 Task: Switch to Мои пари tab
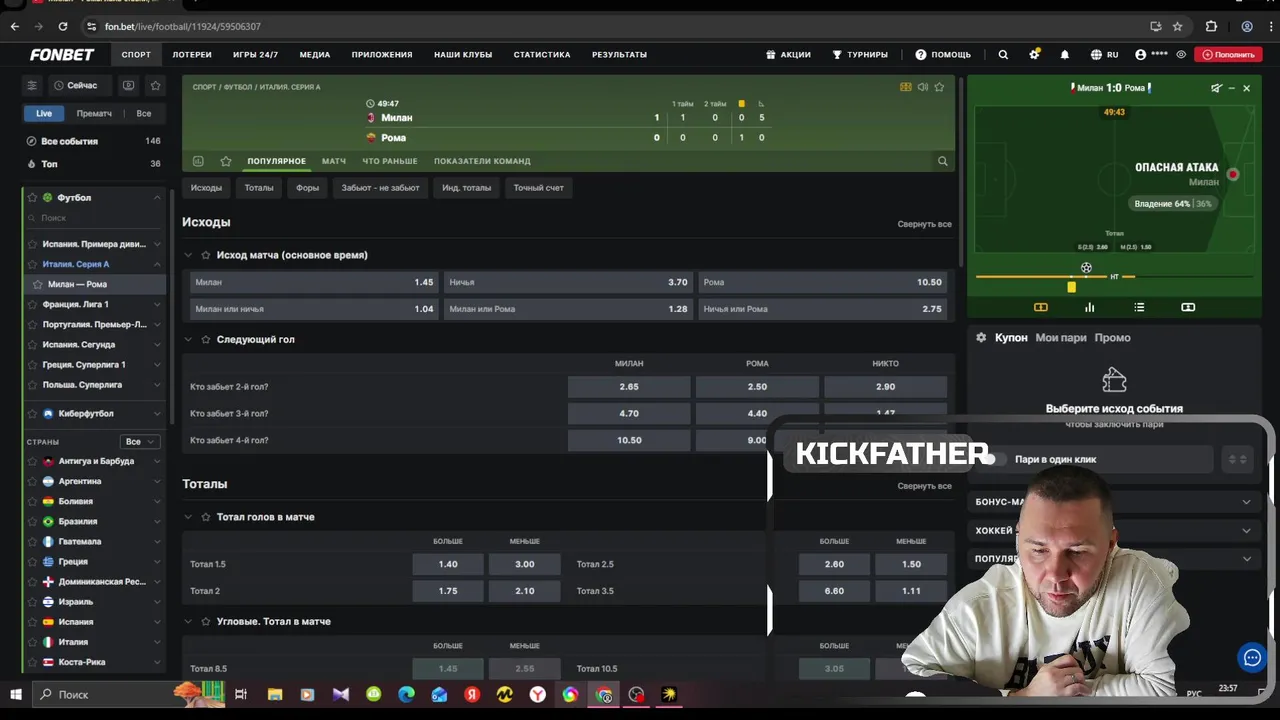pyautogui.click(x=1061, y=338)
